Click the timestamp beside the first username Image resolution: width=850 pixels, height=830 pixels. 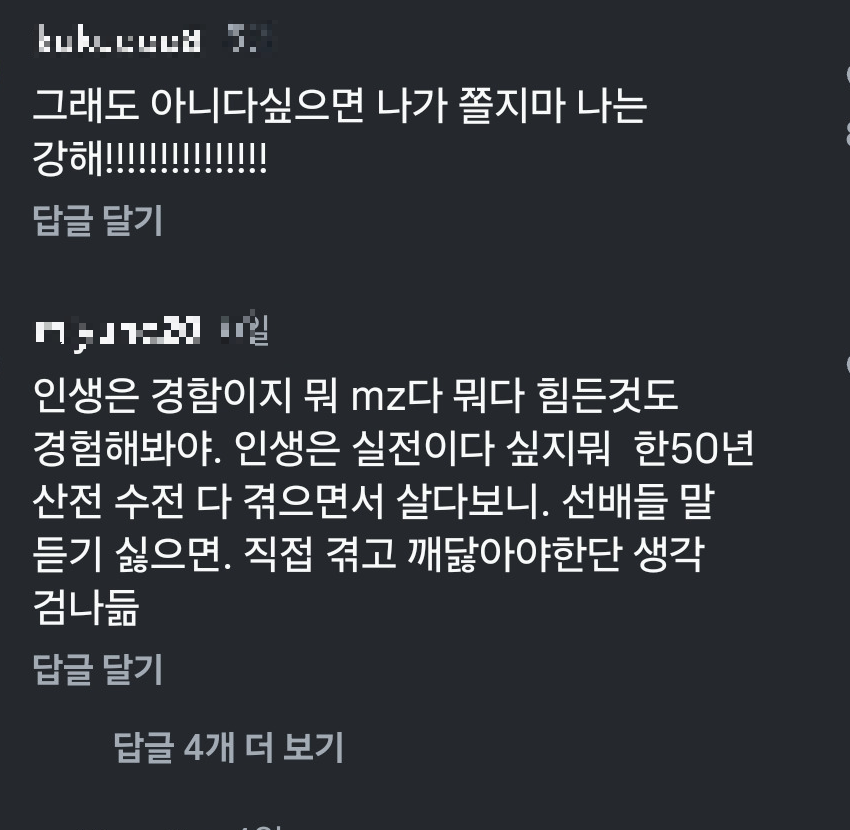tap(249, 38)
